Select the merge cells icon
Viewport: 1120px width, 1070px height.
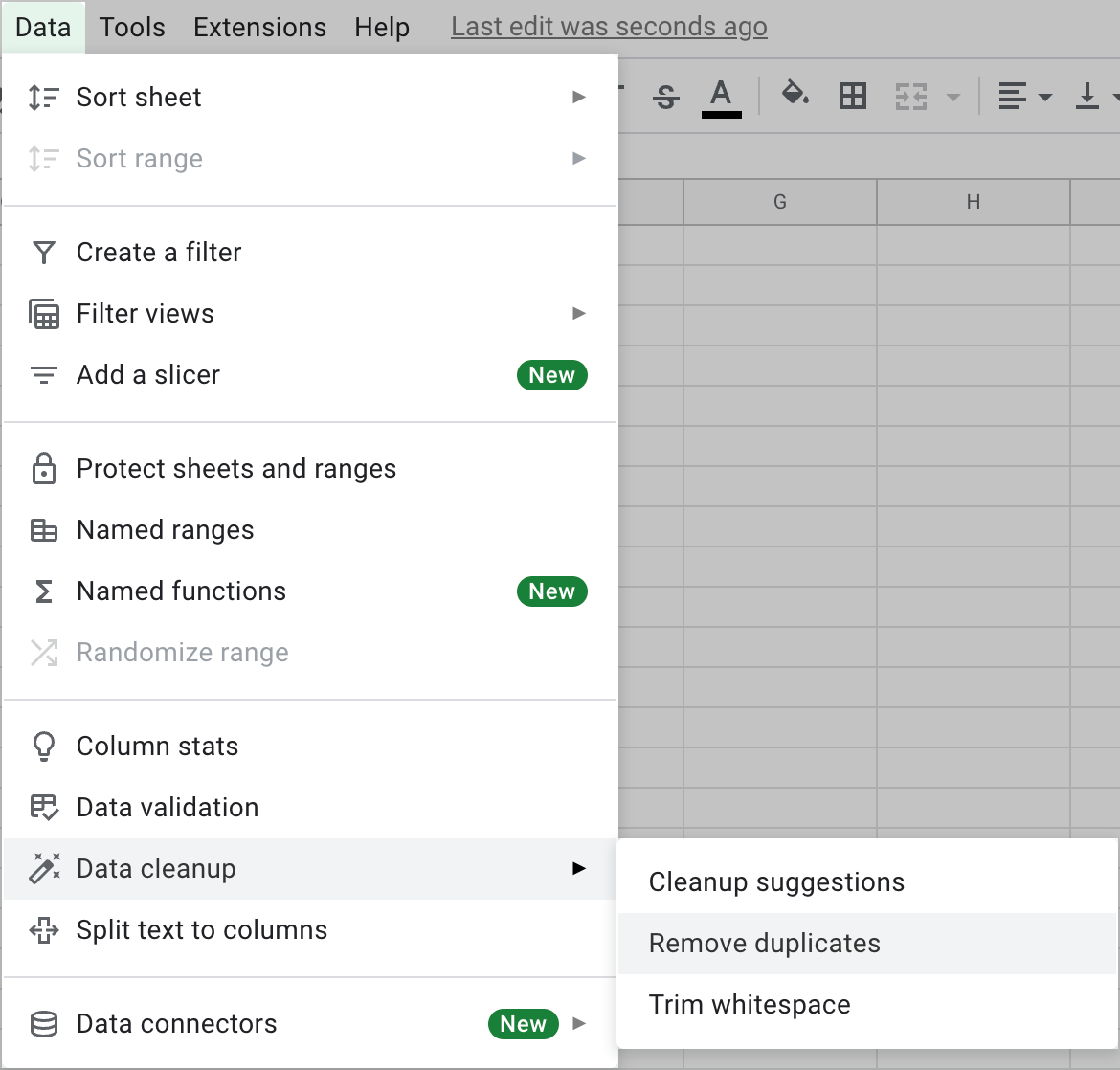click(909, 96)
